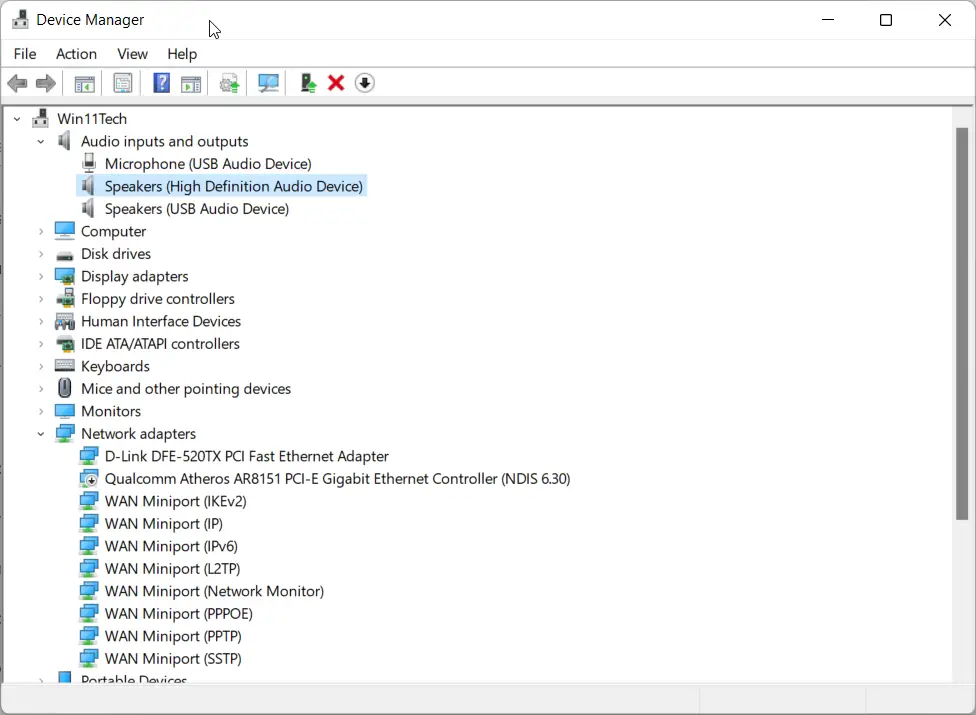Expand the Computer category
976x715 pixels.
(40, 231)
